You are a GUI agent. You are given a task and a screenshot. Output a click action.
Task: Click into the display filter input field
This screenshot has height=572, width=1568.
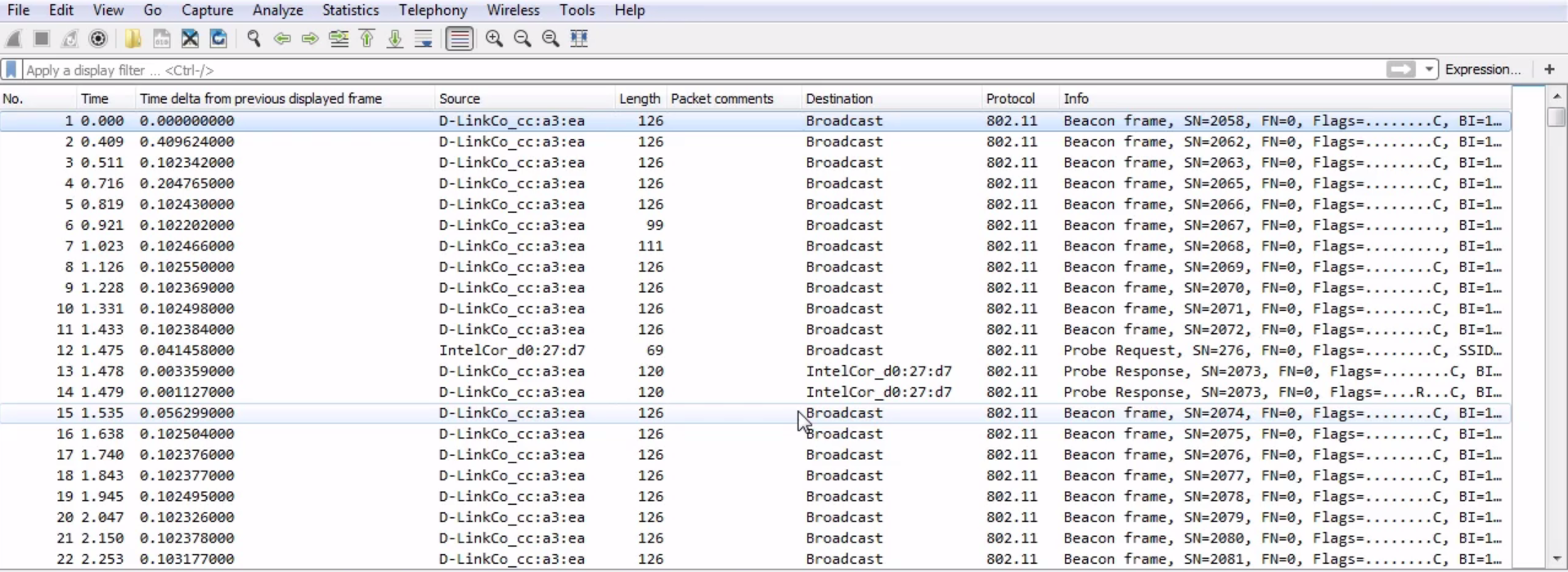[654, 70]
